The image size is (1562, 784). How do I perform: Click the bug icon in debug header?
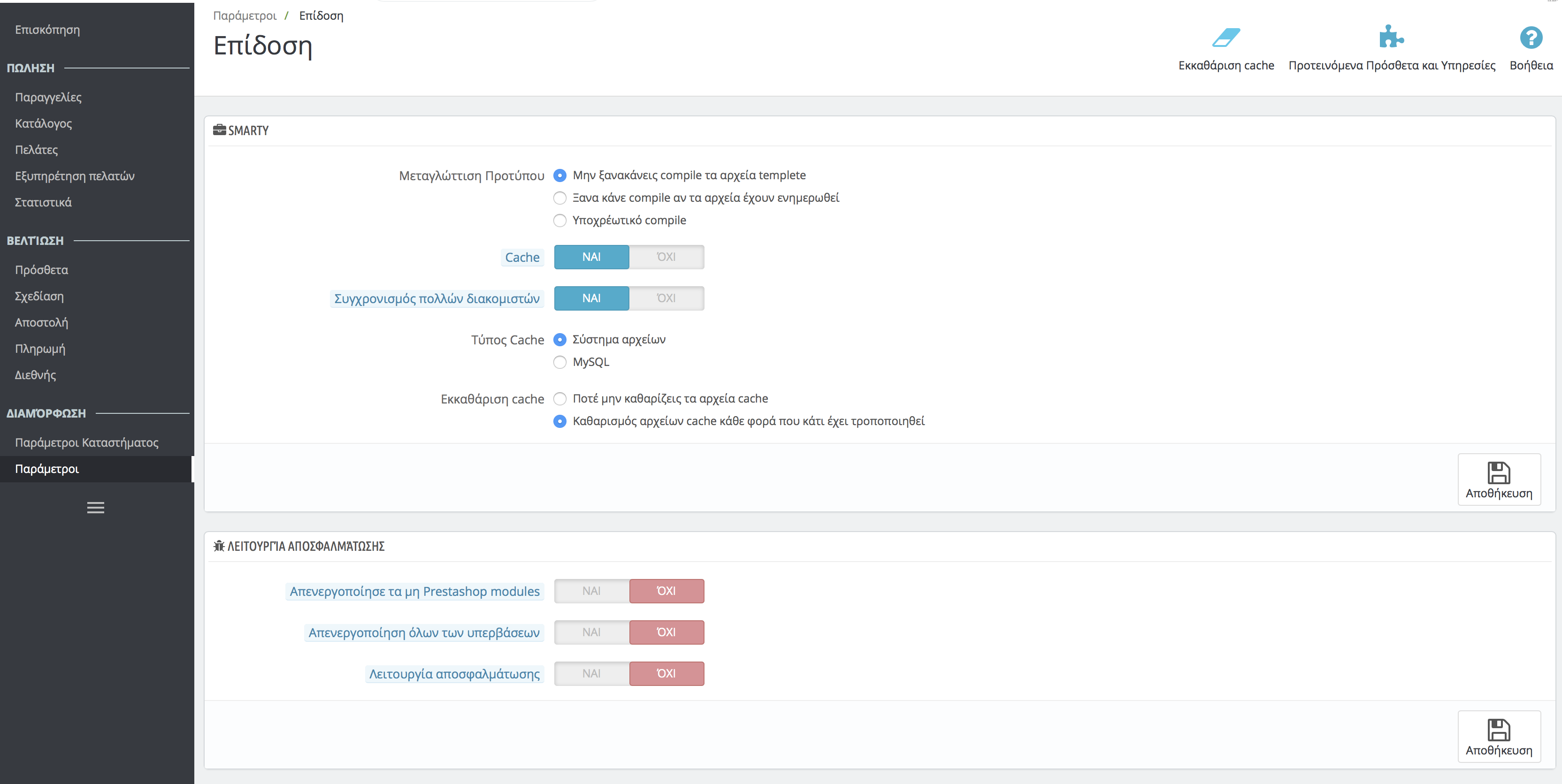click(219, 546)
